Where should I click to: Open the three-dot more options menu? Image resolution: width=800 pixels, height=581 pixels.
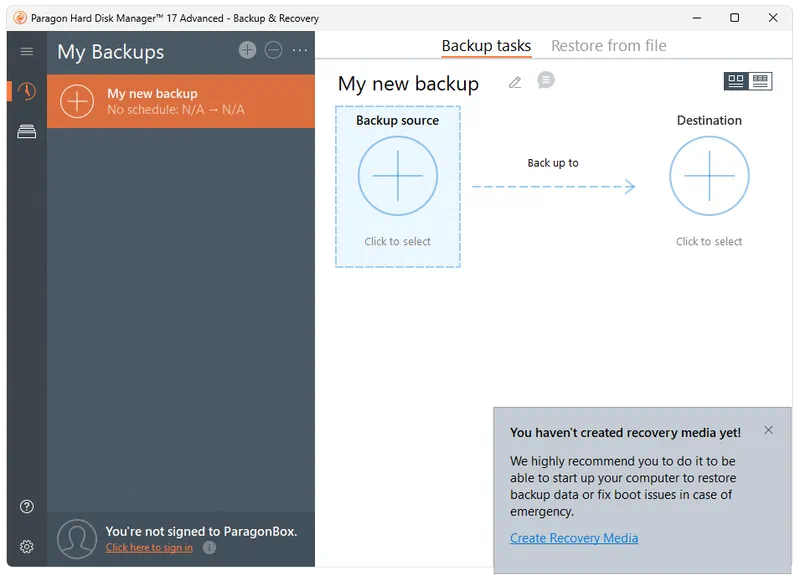click(x=300, y=50)
